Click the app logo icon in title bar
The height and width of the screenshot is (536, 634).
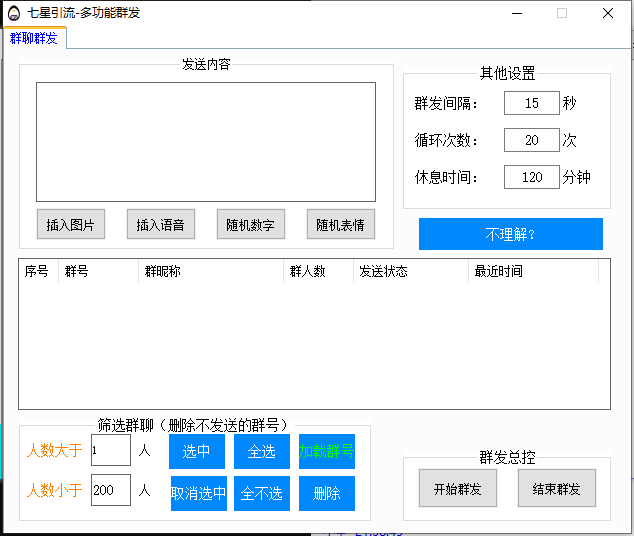(x=14, y=13)
